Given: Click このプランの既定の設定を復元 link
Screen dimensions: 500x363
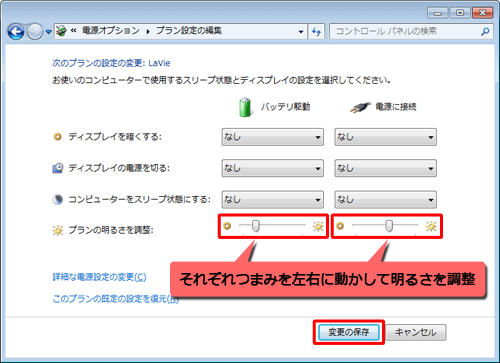Looking at the screenshot, I should [x=115, y=299].
